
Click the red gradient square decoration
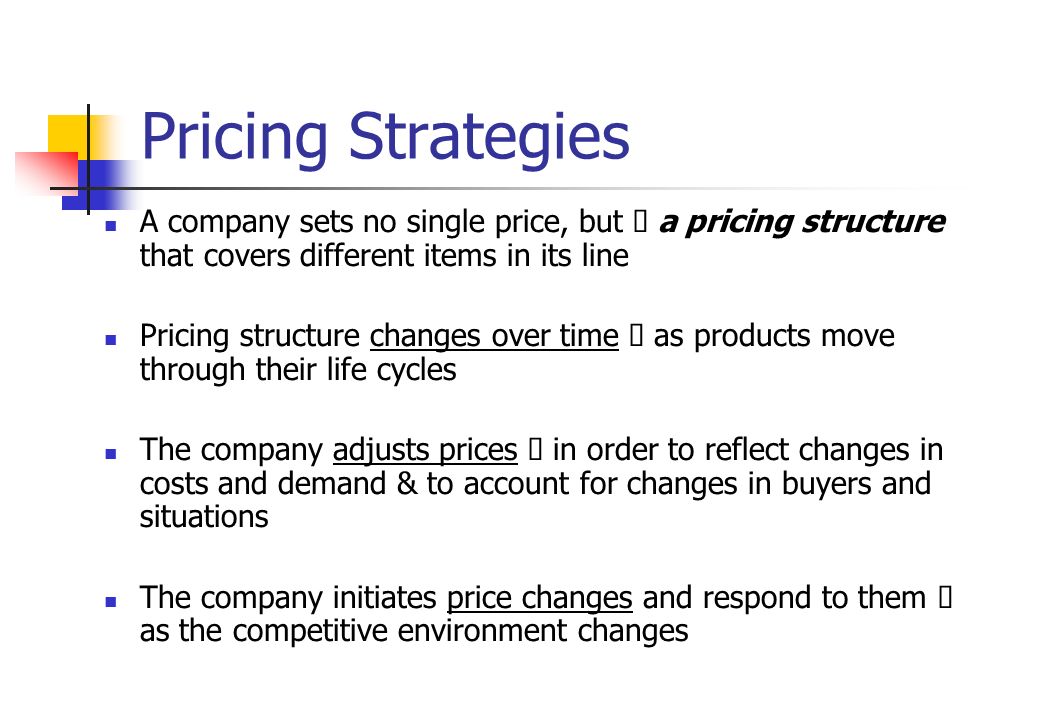click(x=46, y=172)
